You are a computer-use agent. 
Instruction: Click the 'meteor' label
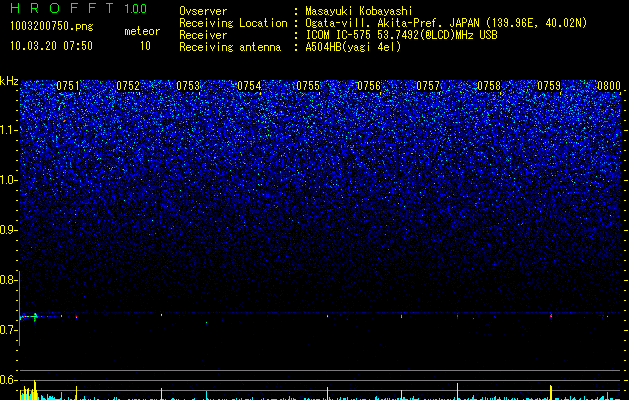[x=142, y=31]
